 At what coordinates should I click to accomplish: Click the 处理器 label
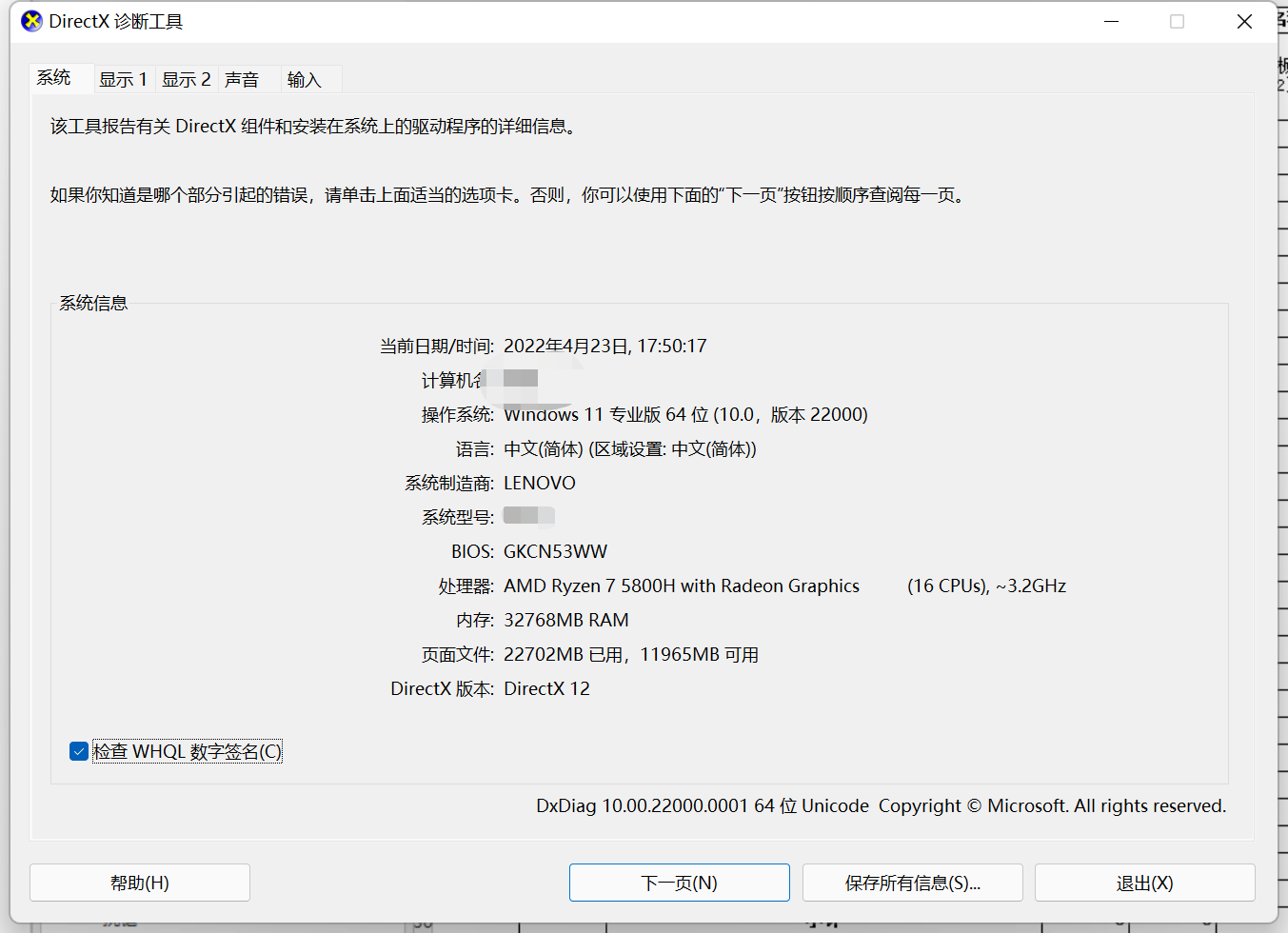(x=466, y=586)
